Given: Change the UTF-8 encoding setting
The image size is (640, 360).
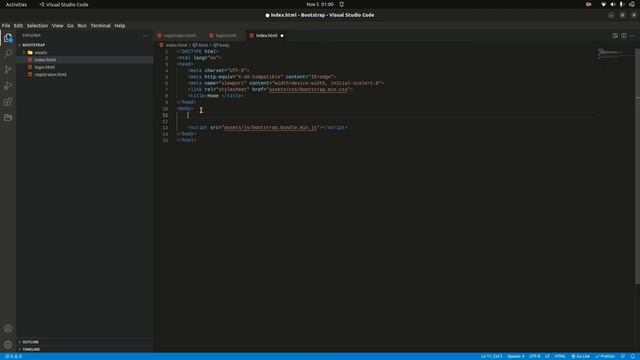Looking at the screenshot, I should [x=534, y=356].
